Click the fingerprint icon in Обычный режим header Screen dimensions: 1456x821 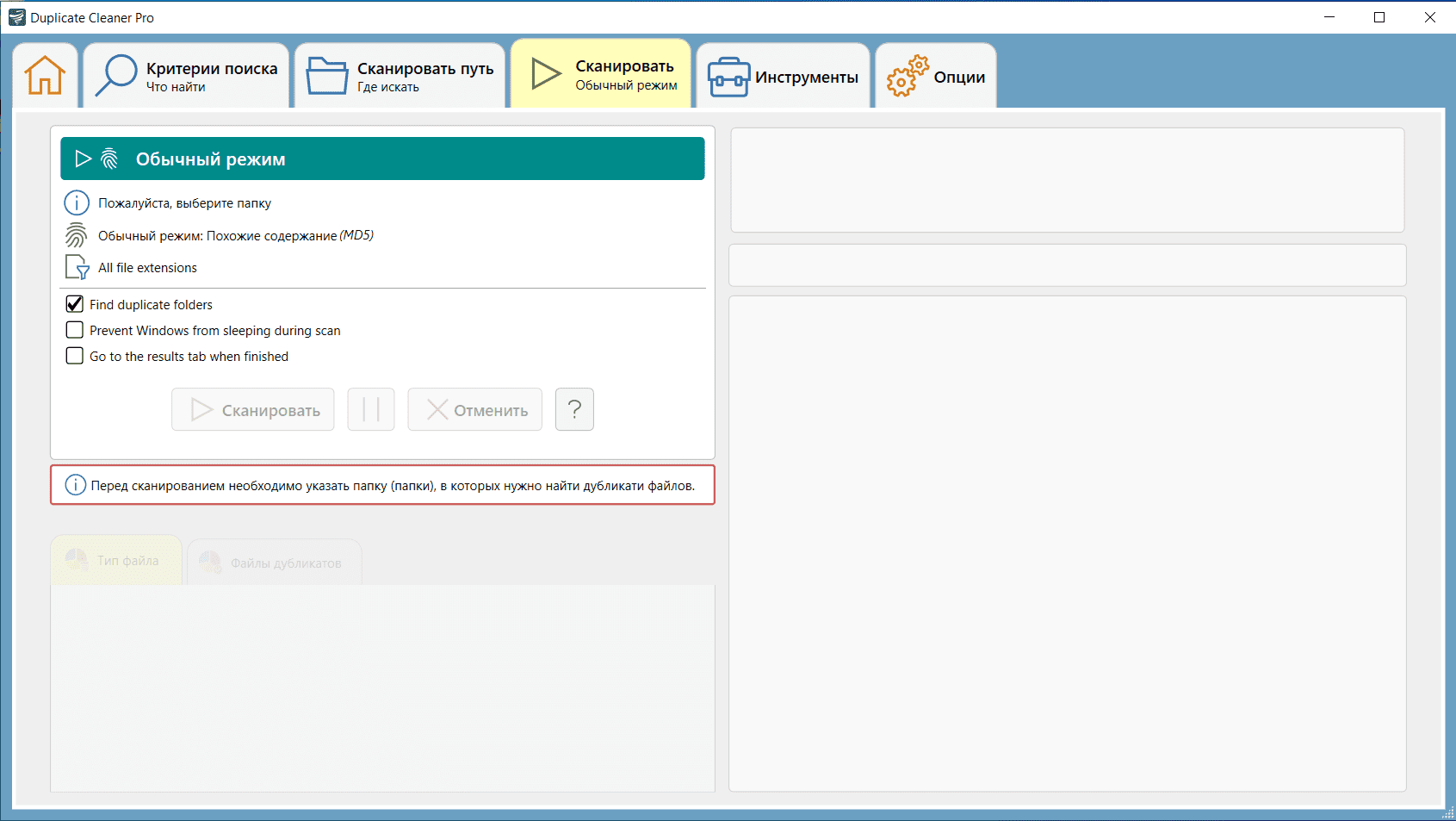point(109,159)
